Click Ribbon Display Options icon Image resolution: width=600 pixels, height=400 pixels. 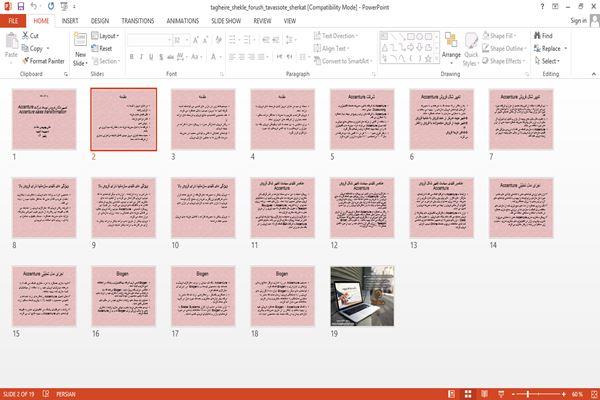[x=555, y=7]
